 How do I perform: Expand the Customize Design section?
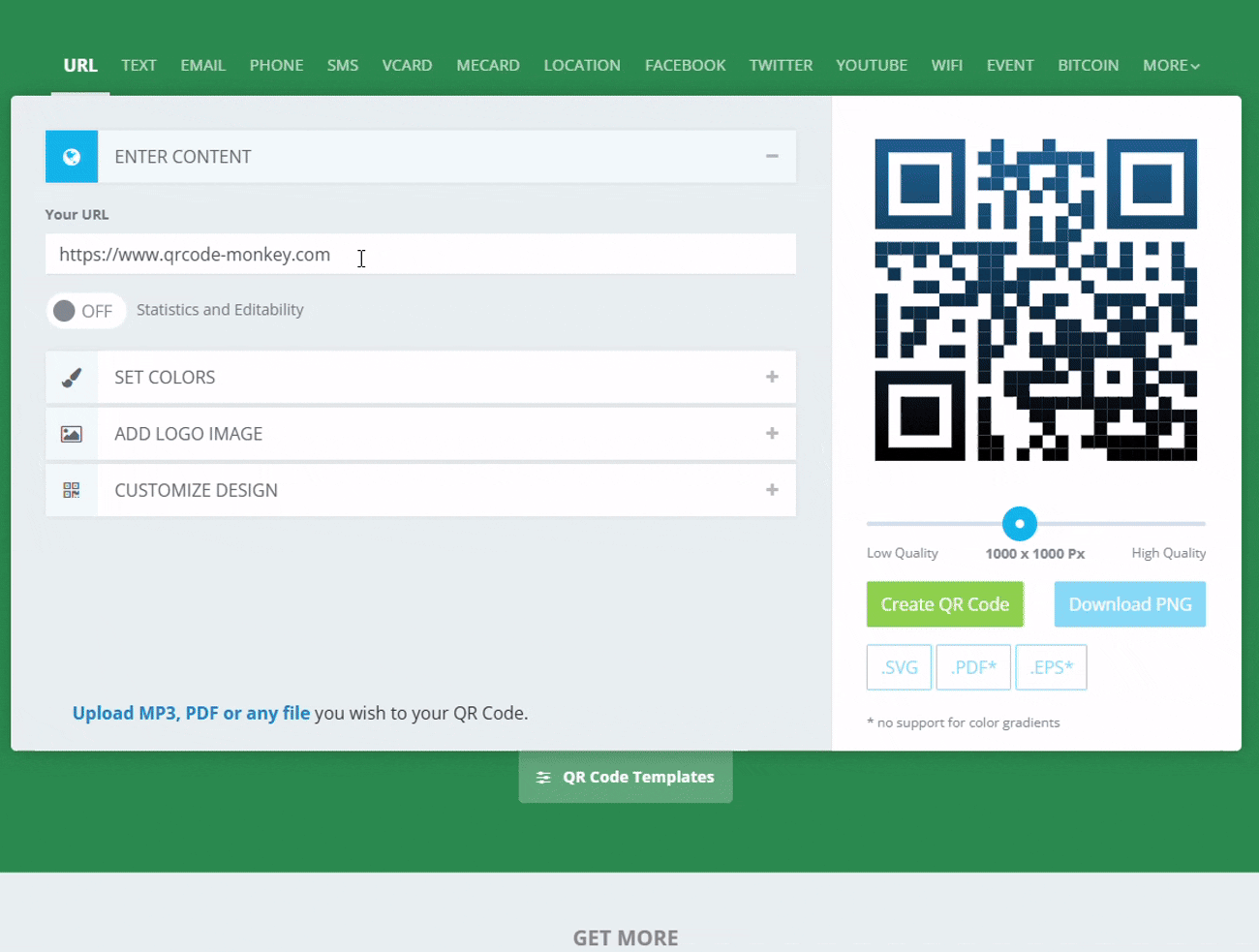tap(772, 491)
